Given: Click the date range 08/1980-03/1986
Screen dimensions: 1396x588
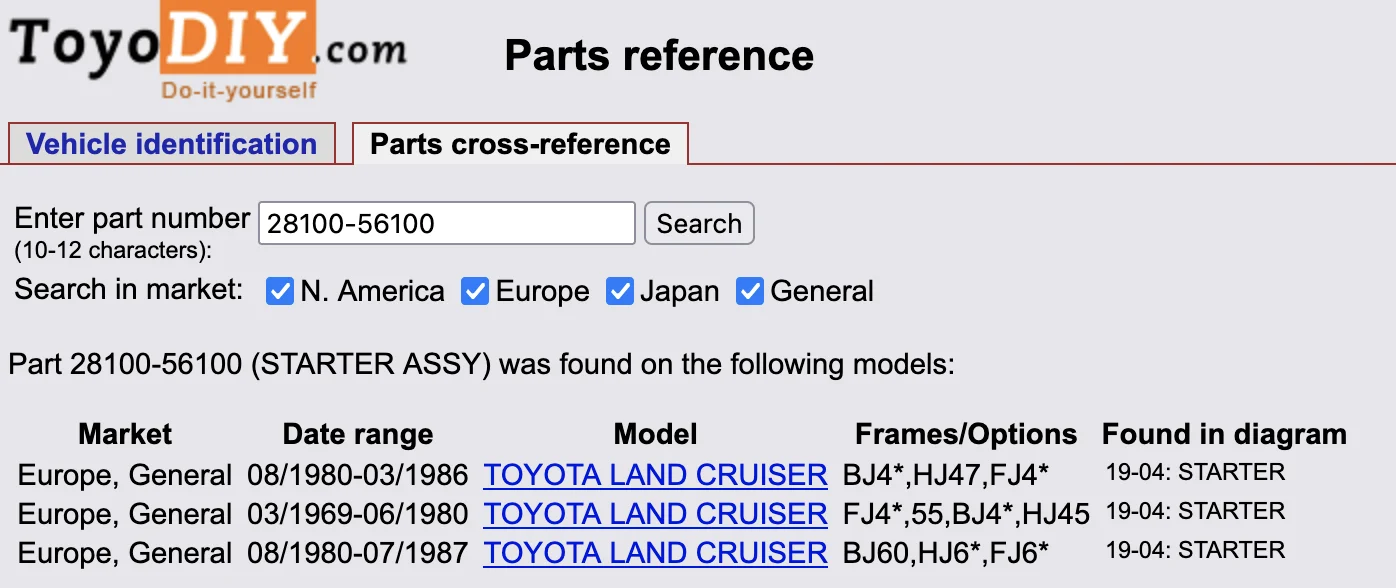Looking at the screenshot, I should pos(358,475).
